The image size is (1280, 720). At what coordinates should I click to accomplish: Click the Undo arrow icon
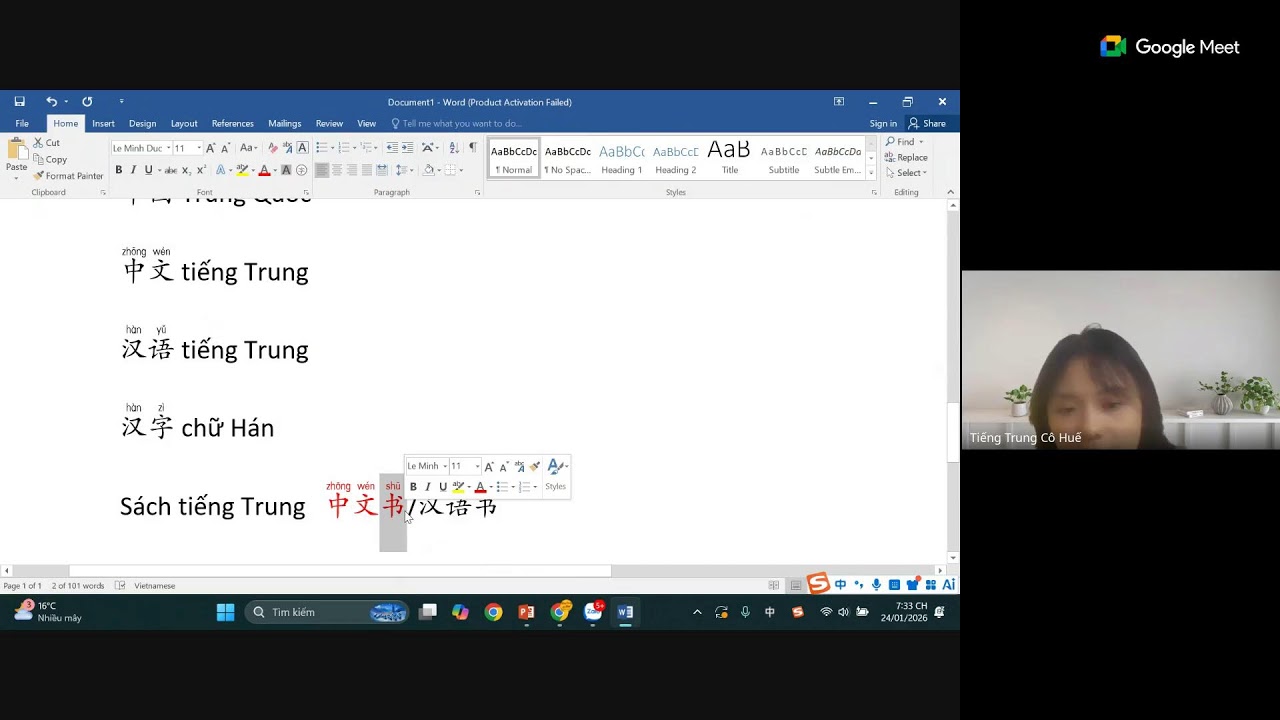point(51,101)
